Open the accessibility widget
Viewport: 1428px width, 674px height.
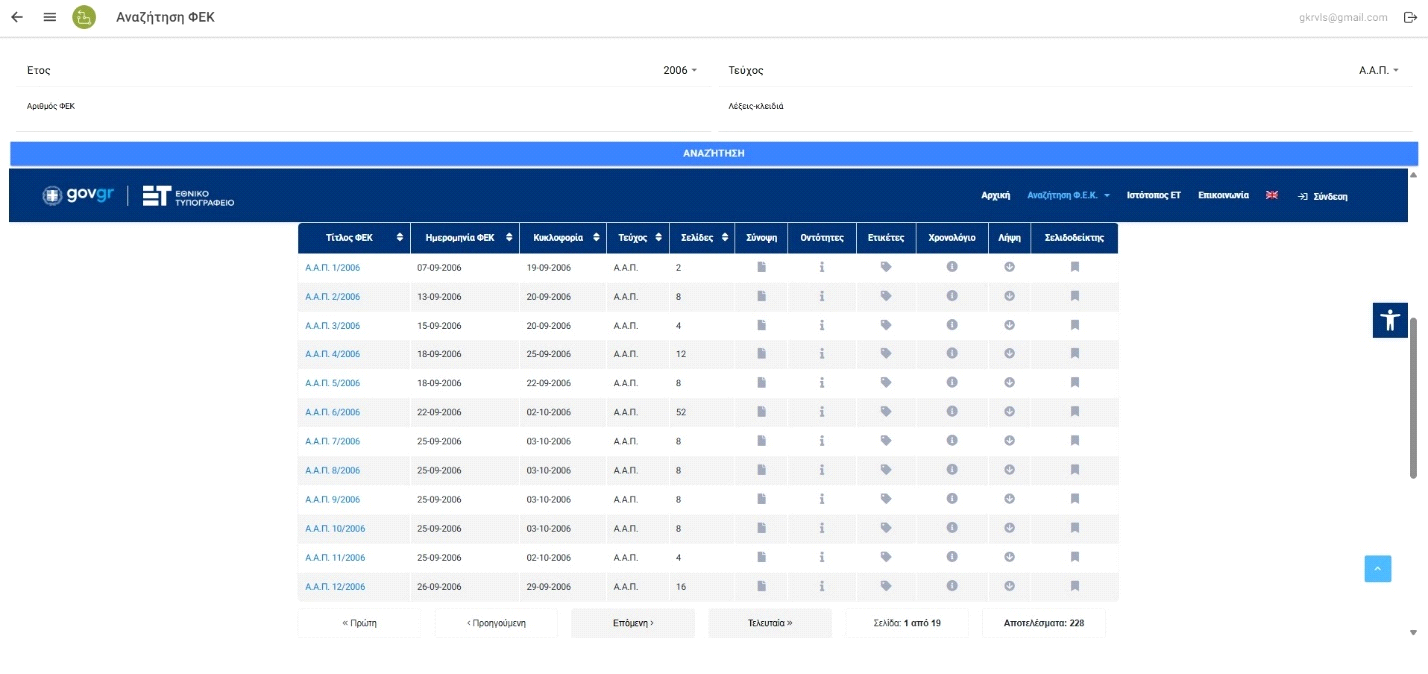[1389, 320]
